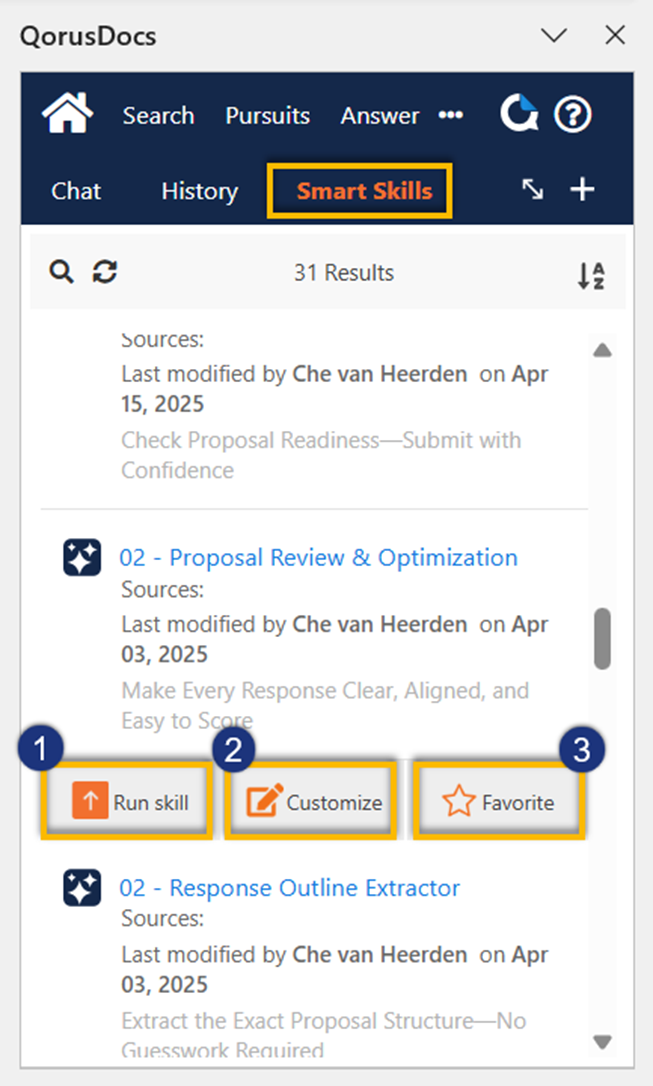This screenshot has width=653, height=1086.
Task: Open the 02 - Response Outline Extractor link
Action: [x=290, y=888]
